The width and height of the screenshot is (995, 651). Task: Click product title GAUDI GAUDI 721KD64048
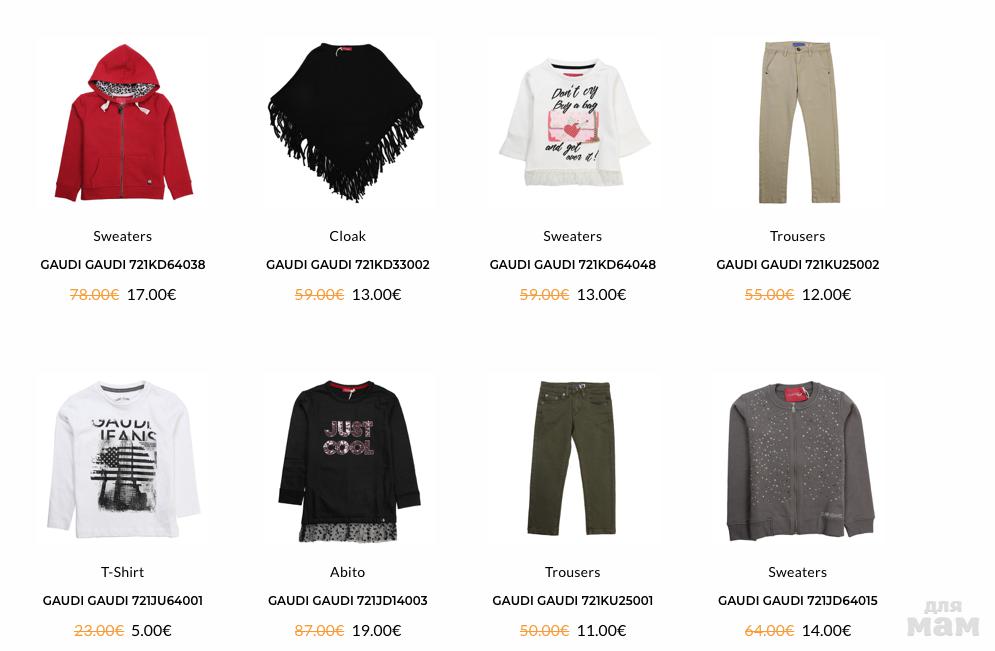click(572, 265)
